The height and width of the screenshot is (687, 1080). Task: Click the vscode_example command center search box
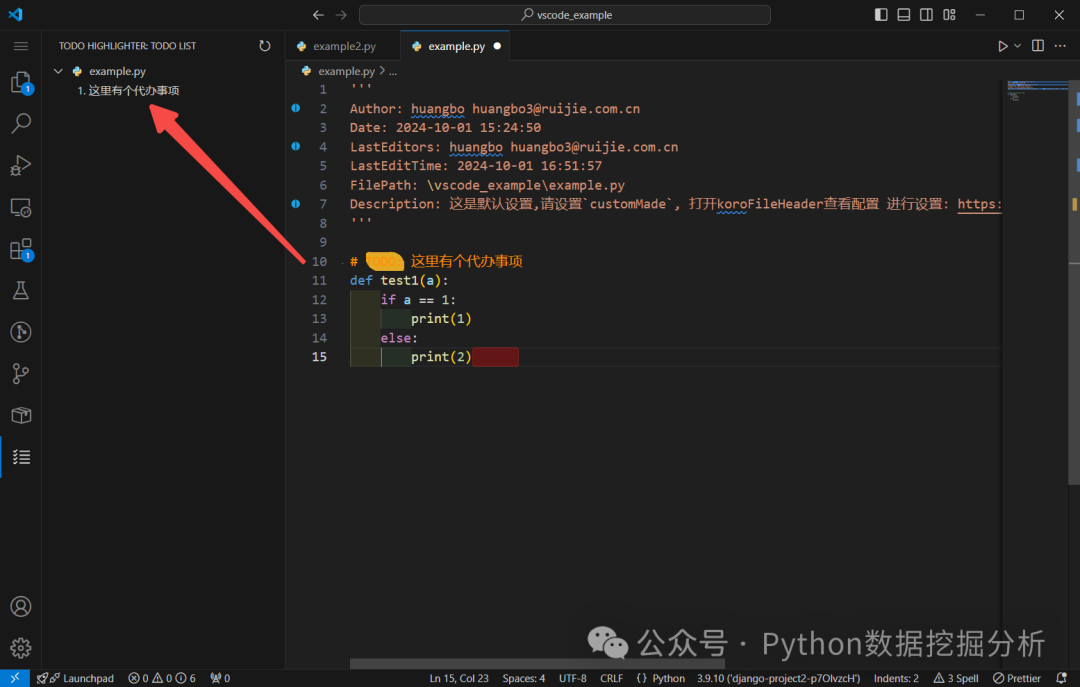coord(565,14)
